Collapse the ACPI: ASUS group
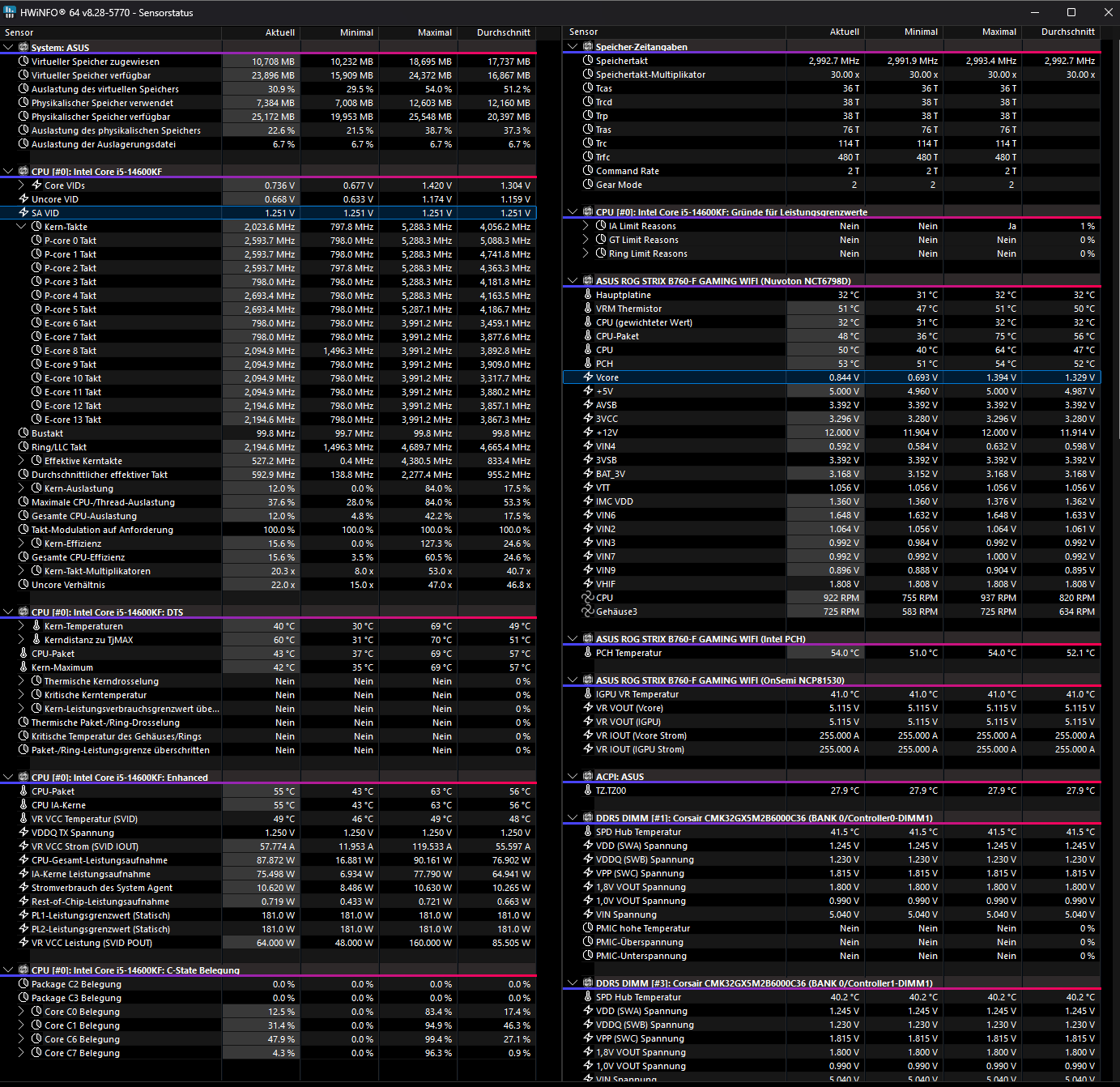The width and height of the screenshot is (1120, 1087). pos(573,777)
